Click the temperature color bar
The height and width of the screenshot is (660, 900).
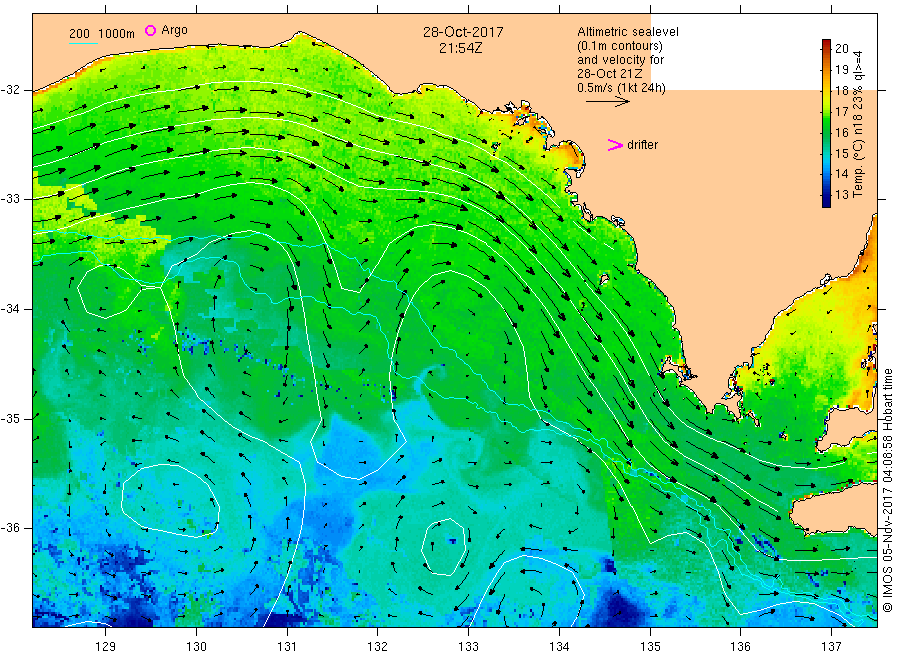[x=826, y=123]
